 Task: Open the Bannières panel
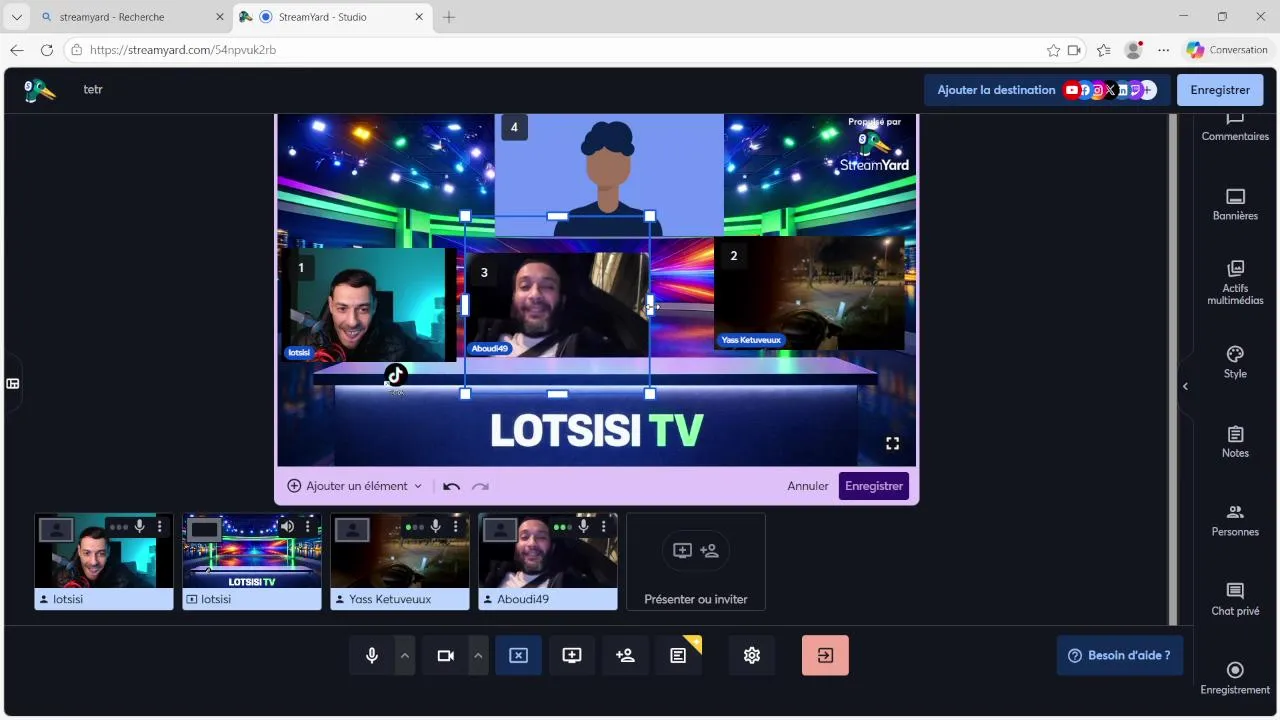pos(1235,204)
